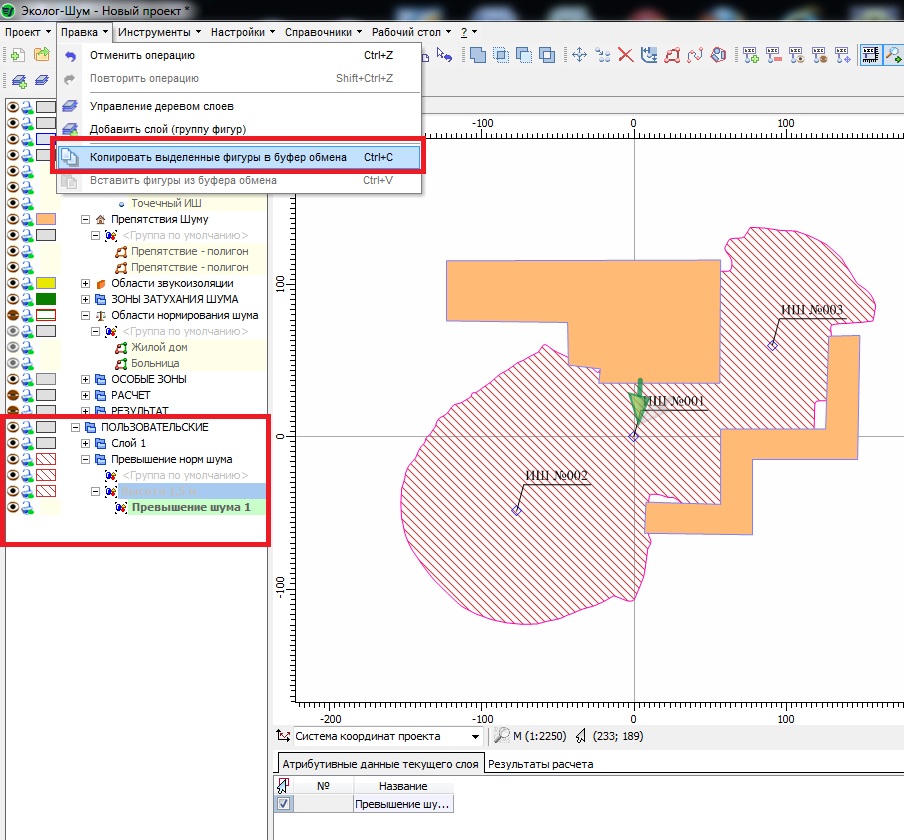
Task: Hide the ЗОНЫ ЗАТУХАНИЯ ШУМА layer via eye
Action: pyautogui.click(x=14, y=299)
